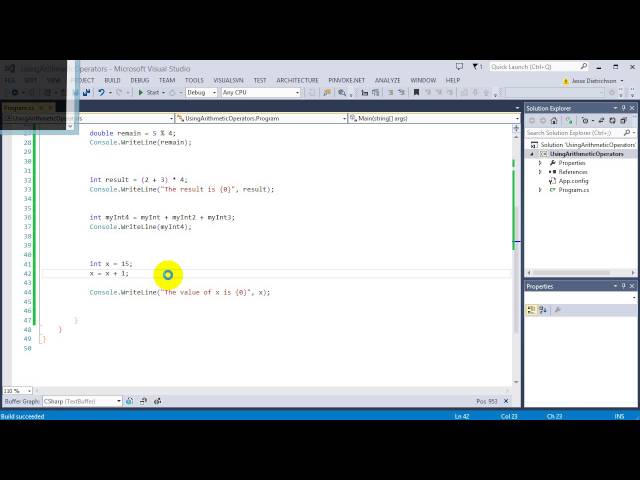Open the PINVOKE.NET menu
Screen dimensions: 640x480
pyautogui.click(x=347, y=80)
